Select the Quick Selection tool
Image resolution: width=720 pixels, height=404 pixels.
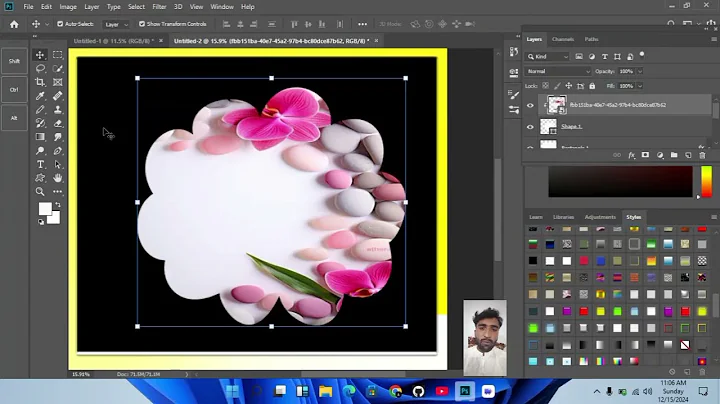[57, 68]
